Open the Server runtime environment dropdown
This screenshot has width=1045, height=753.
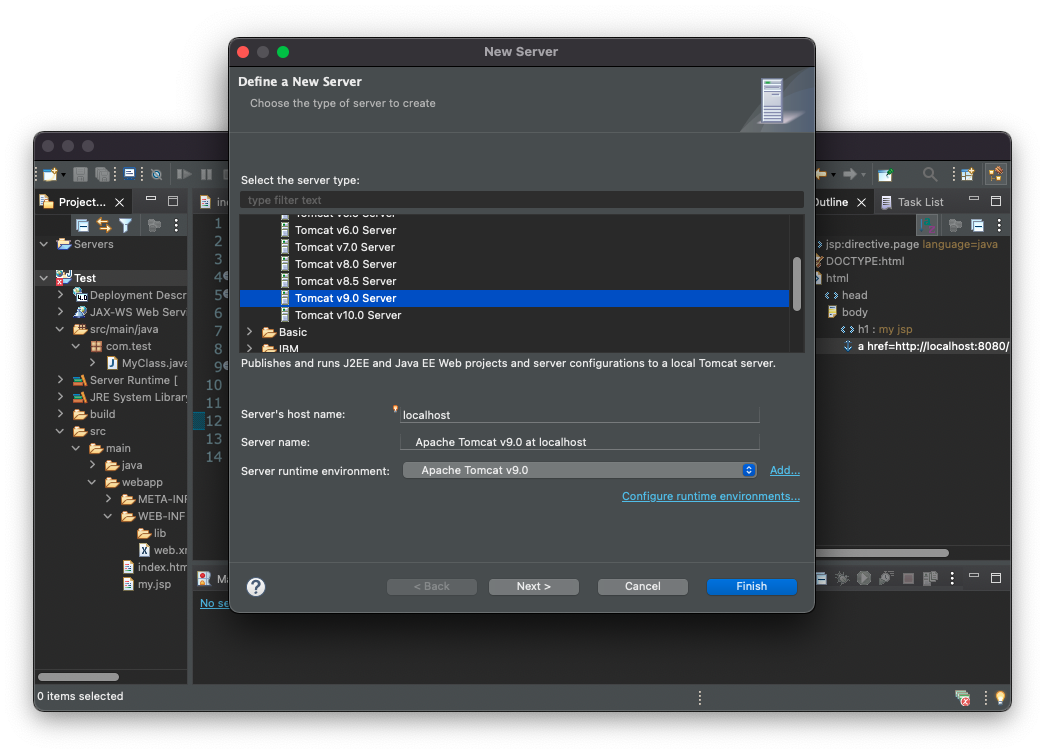pyautogui.click(x=579, y=470)
